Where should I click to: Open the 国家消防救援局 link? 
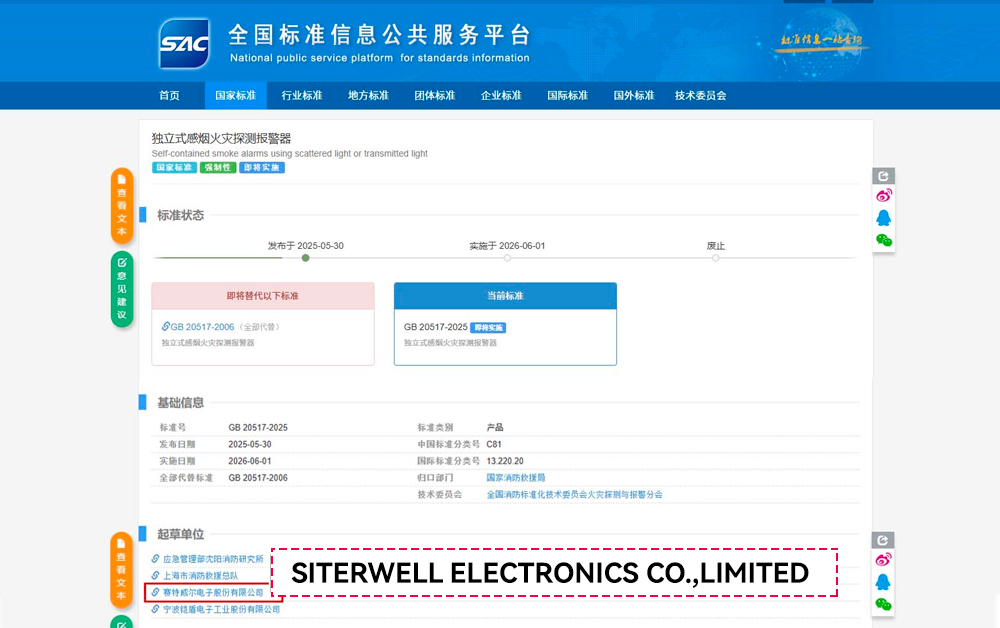click(x=516, y=478)
